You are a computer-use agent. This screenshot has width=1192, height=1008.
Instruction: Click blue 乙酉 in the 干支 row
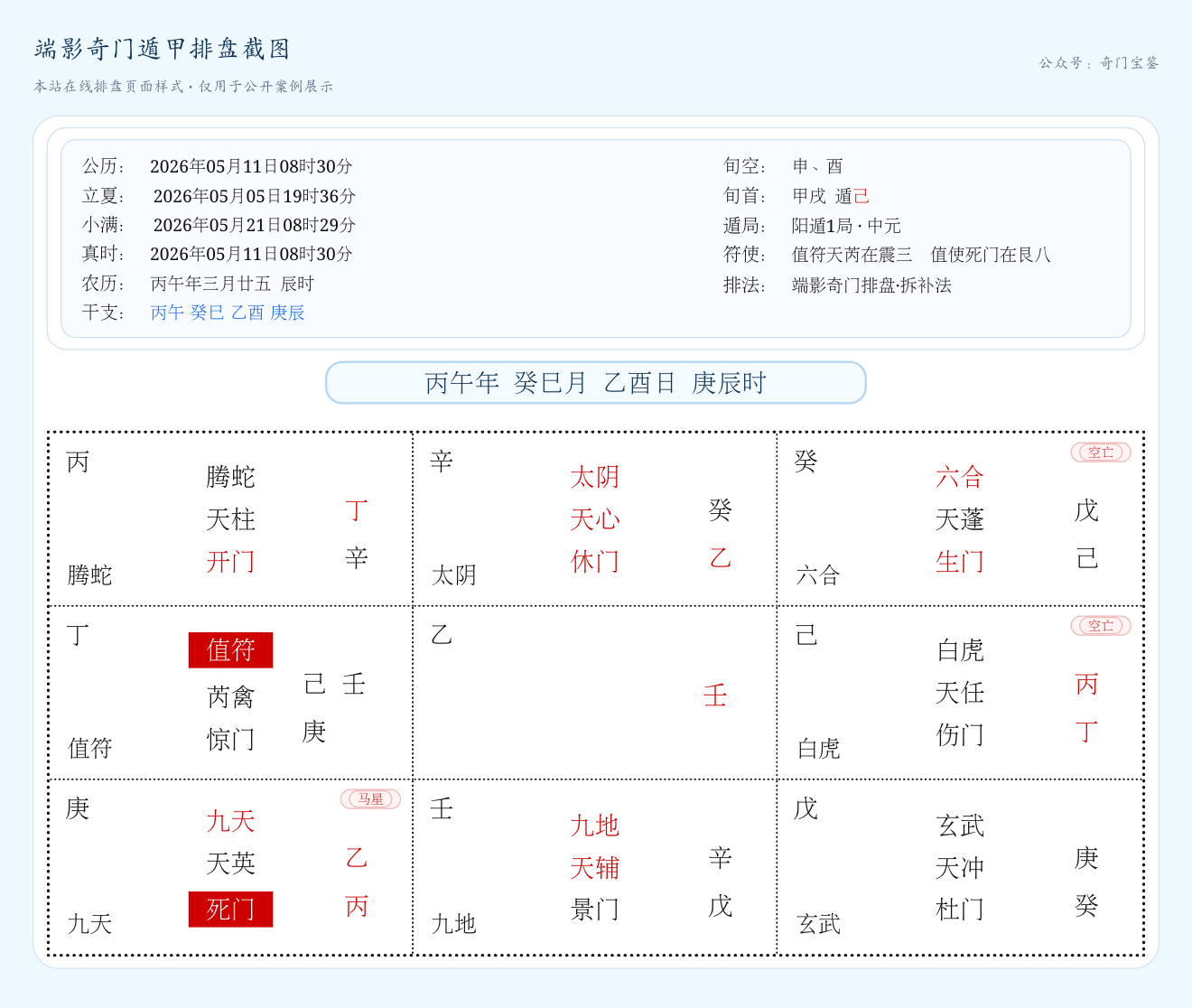pos(247,313)
